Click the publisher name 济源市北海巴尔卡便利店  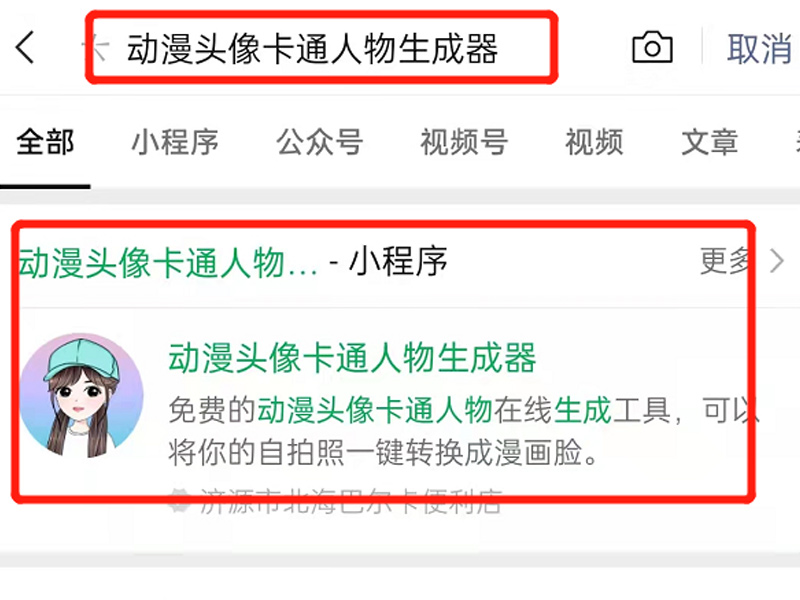coord(351,501)
